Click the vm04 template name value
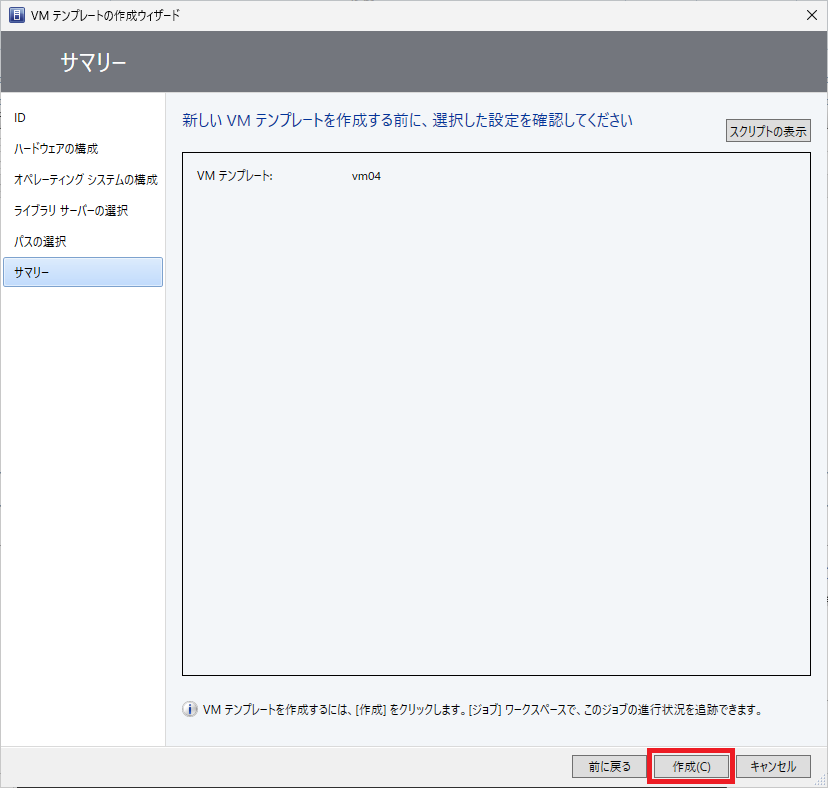This screenshot has height=788, width=828. [x=366, y=176]
